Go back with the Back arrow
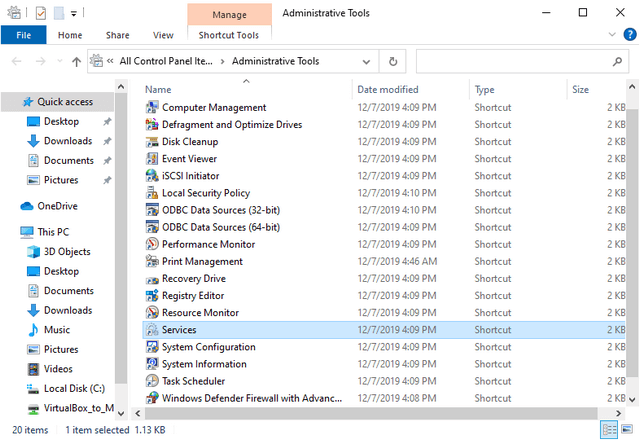 click(x=17, y=62)
